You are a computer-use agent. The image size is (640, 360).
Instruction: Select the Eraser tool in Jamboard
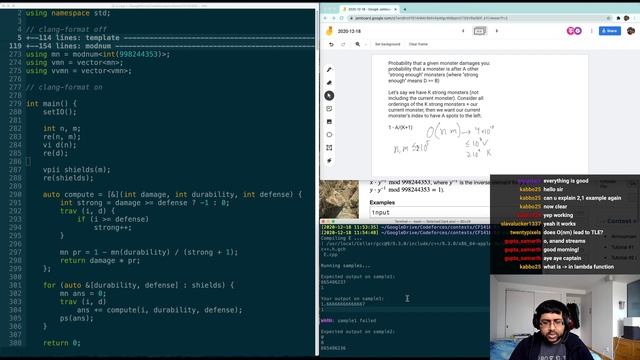point(329,83)
